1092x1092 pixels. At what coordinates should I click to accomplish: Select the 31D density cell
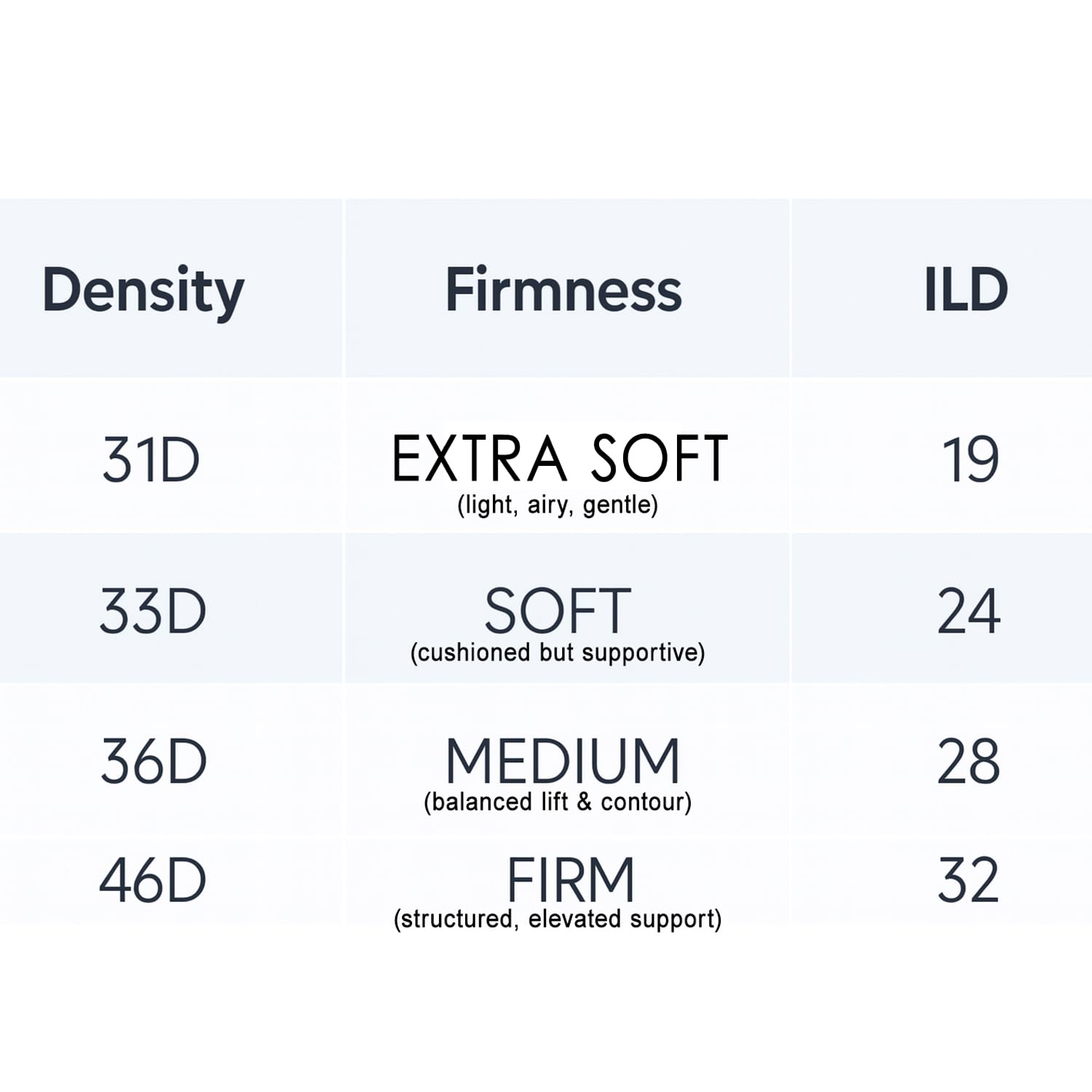pyautogui.click(x=151, y=460)
